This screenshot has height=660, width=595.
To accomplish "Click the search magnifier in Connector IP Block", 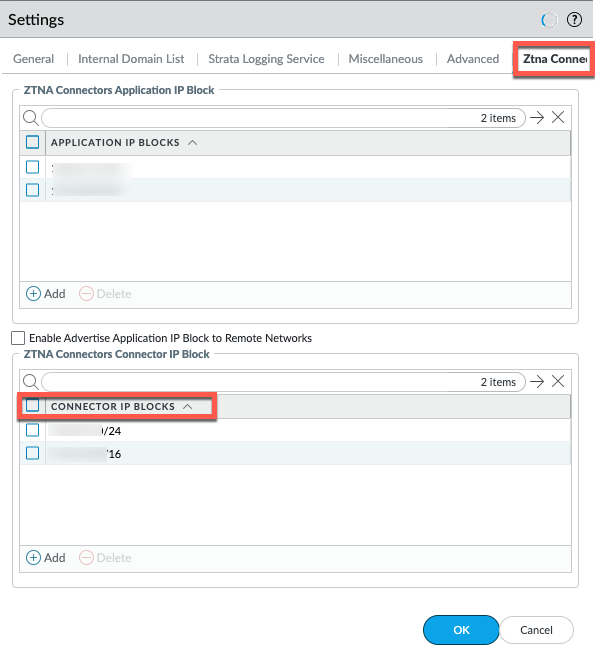I will click(x=31, y=382).
